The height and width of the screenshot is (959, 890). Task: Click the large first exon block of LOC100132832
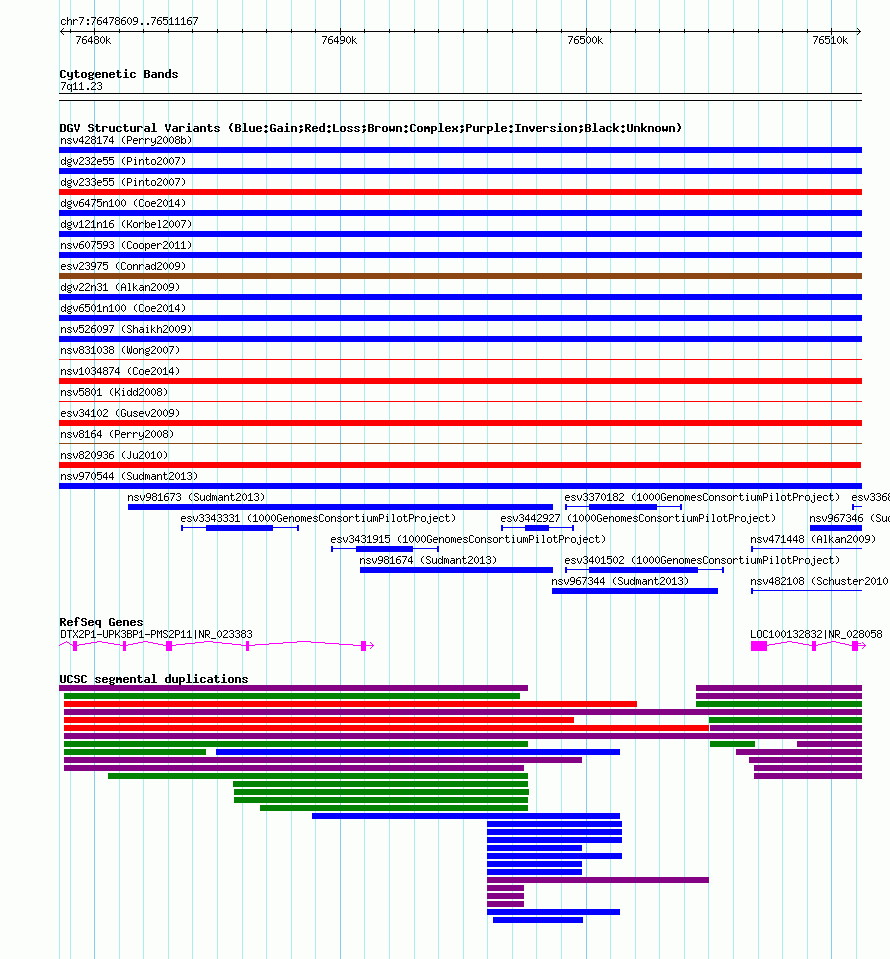coord(758,646)
